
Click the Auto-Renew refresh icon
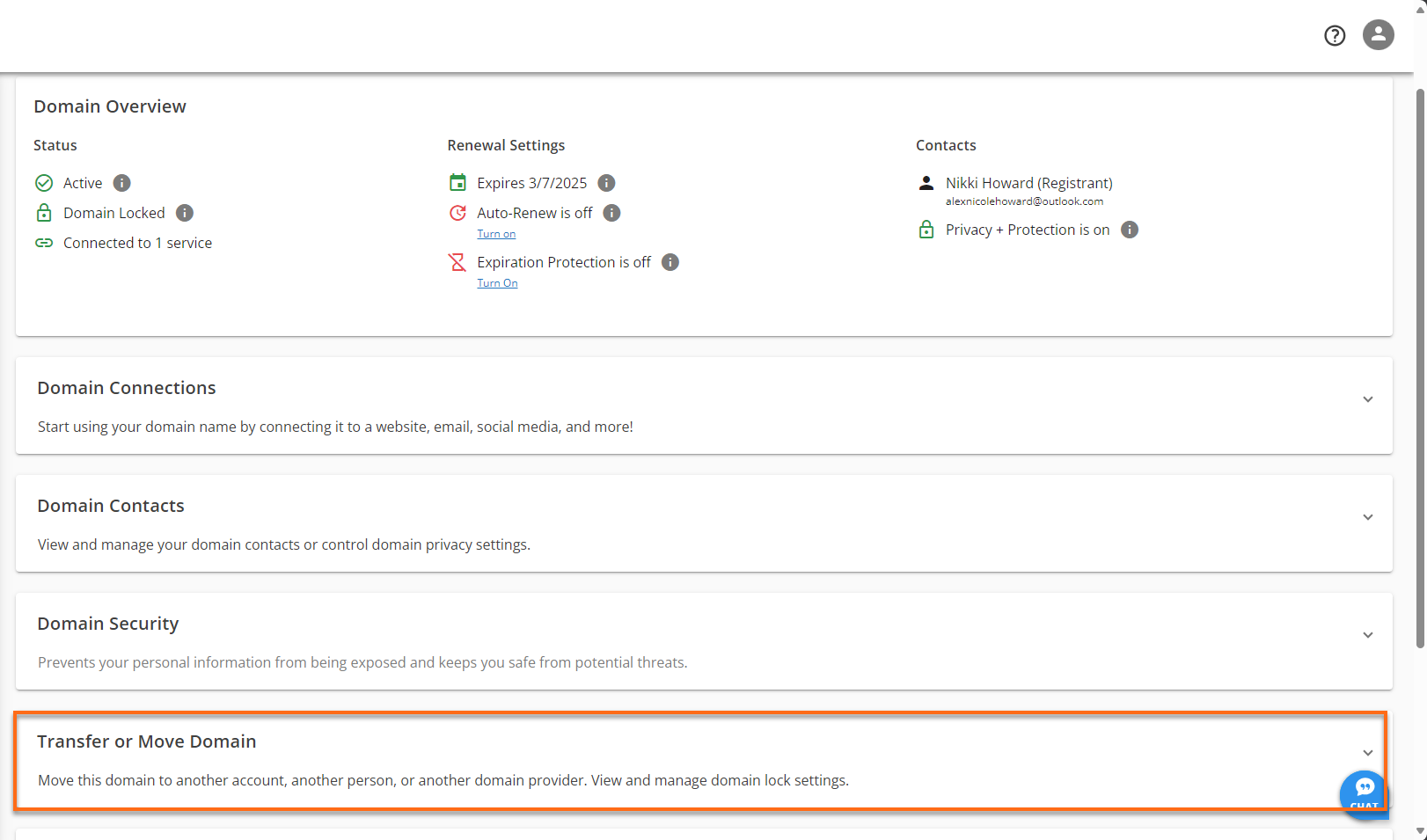[x=457, y=212]
